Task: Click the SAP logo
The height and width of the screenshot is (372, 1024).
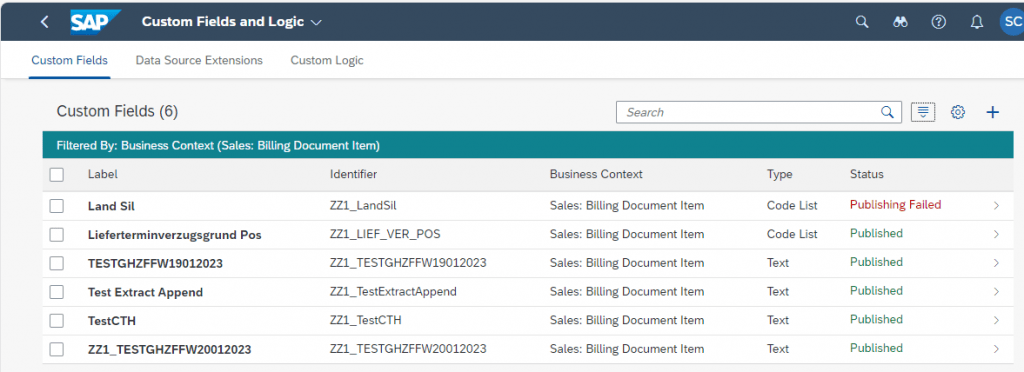Action: 95,22
